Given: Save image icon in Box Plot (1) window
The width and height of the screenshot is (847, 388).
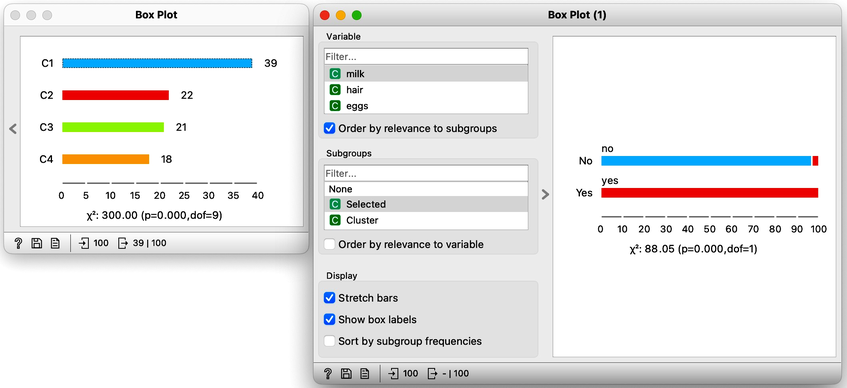Looking at the screenshot, I should pyautogui.click(x=346, y=373).
